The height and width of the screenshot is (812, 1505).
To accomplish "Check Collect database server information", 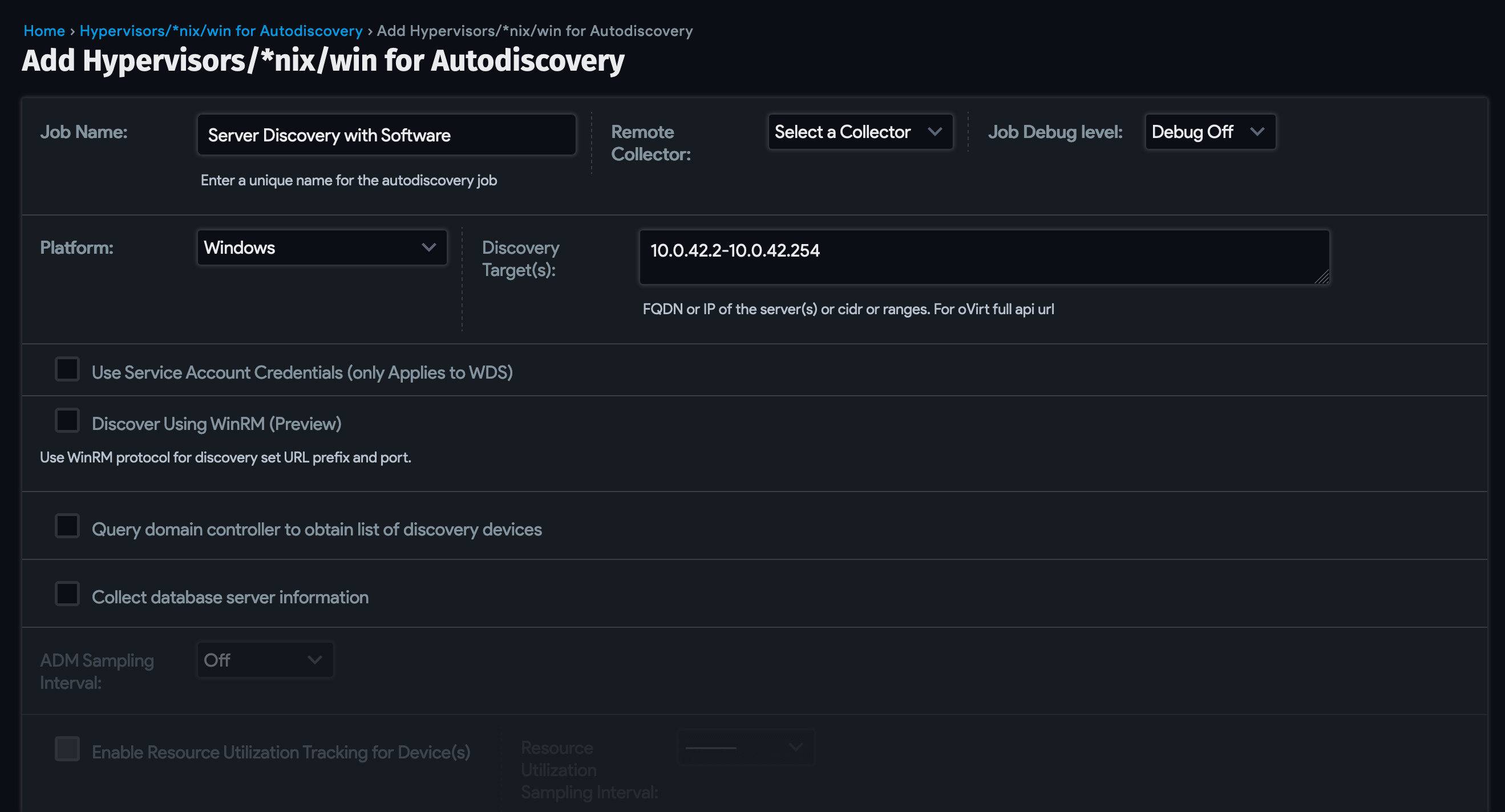I will [67, 594].
